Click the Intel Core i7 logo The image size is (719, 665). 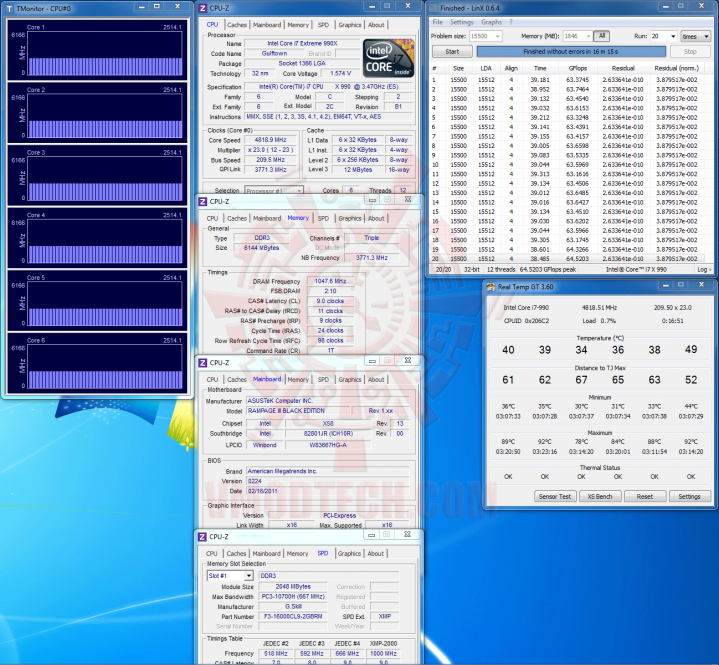(x=388, y=58)
